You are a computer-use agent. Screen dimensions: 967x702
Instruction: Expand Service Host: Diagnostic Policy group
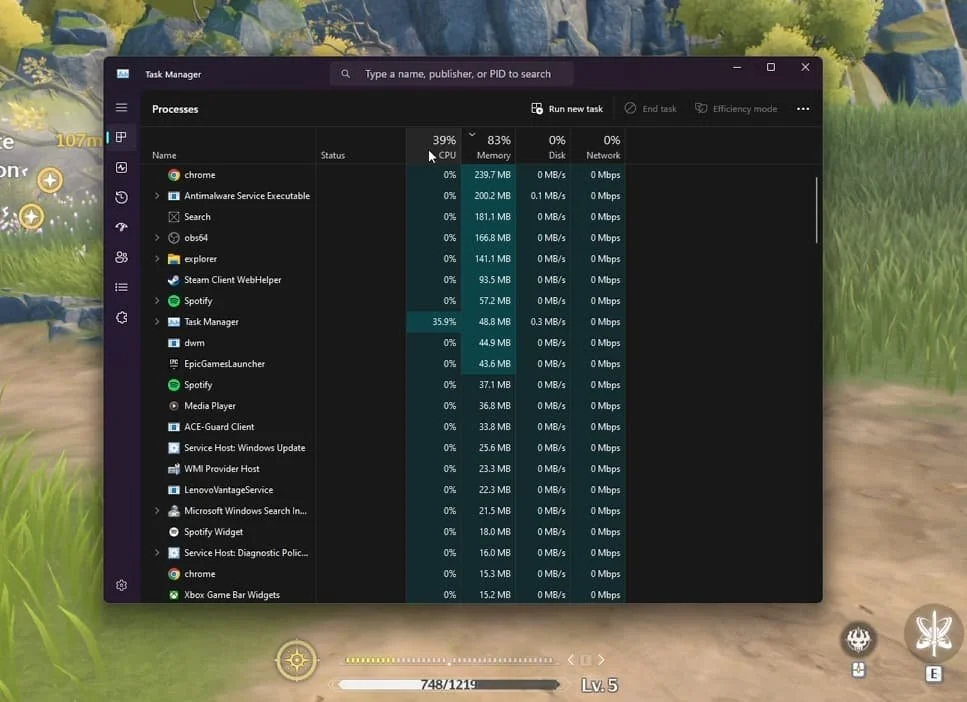click(157, 553)
